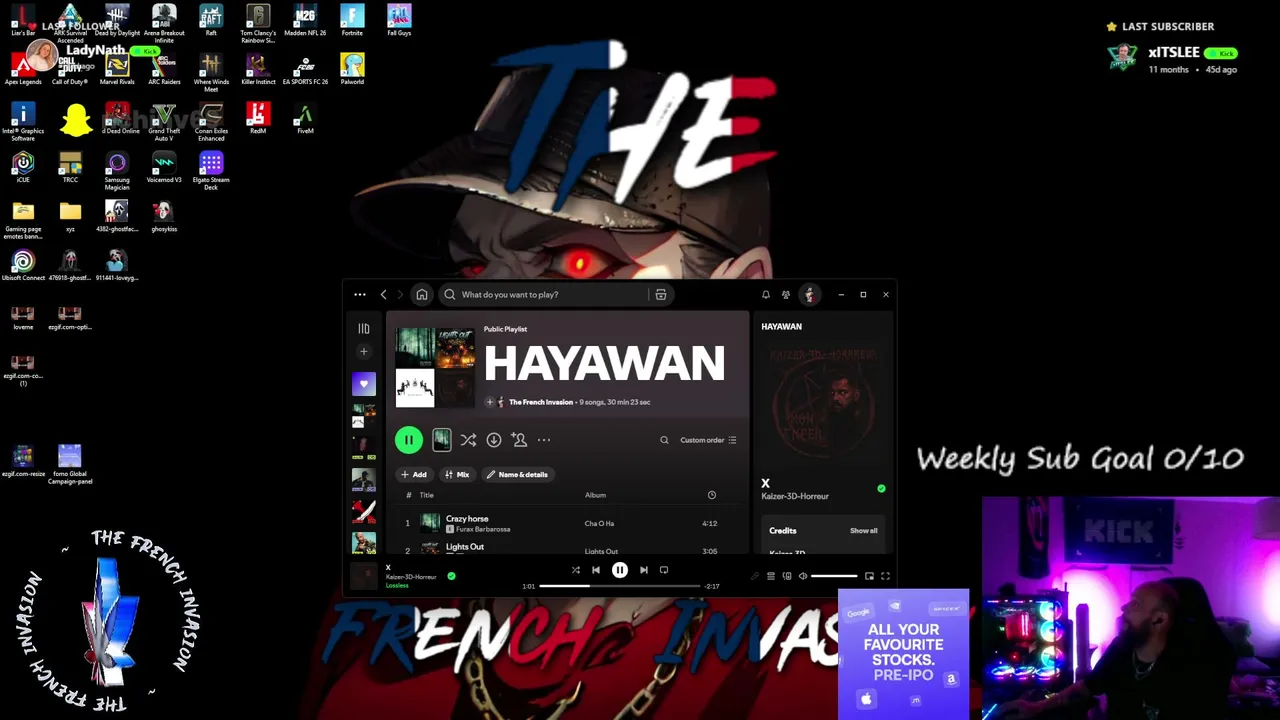This screenshot has width=1280, height=720.
Task: Select the xyz folder on the desktop
Action: (70, 216)
